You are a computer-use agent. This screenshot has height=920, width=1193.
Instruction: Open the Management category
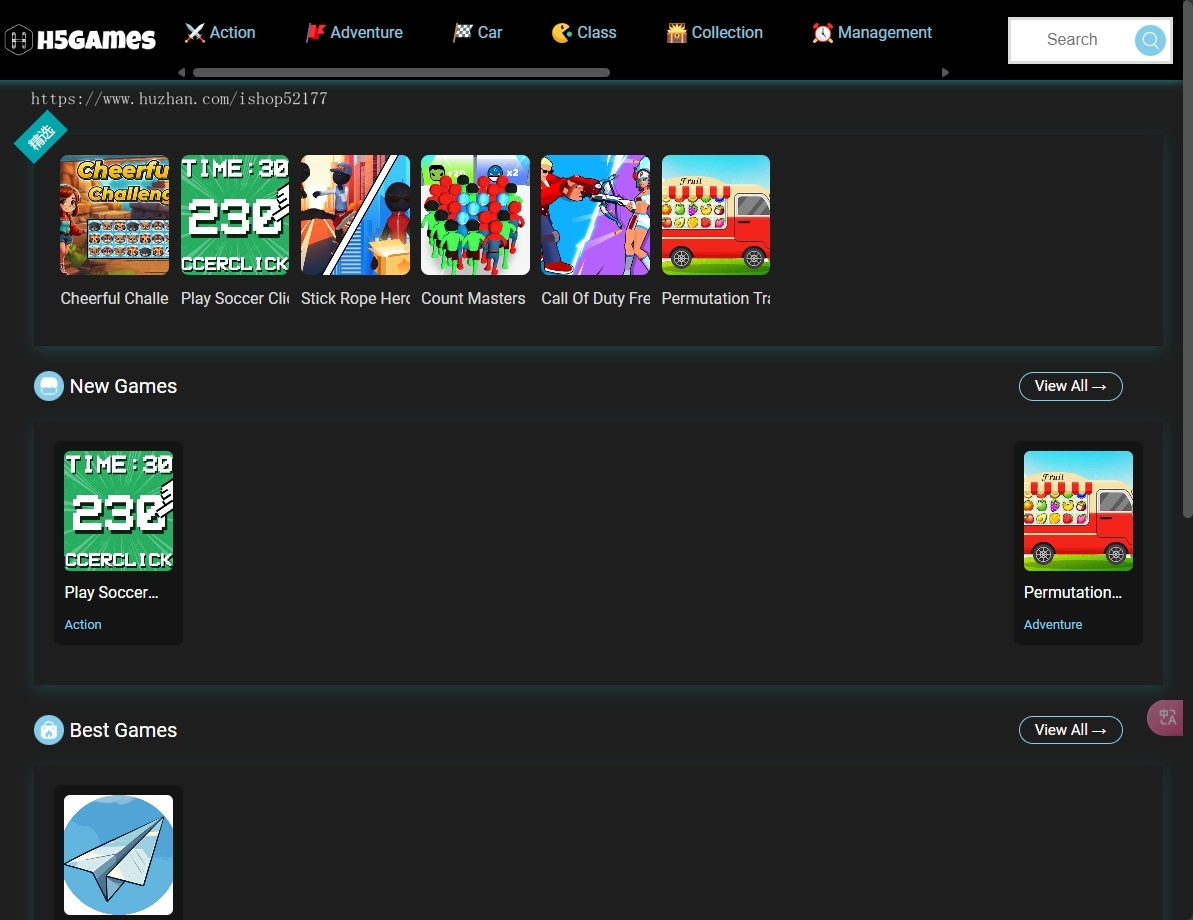pos(872,33)
